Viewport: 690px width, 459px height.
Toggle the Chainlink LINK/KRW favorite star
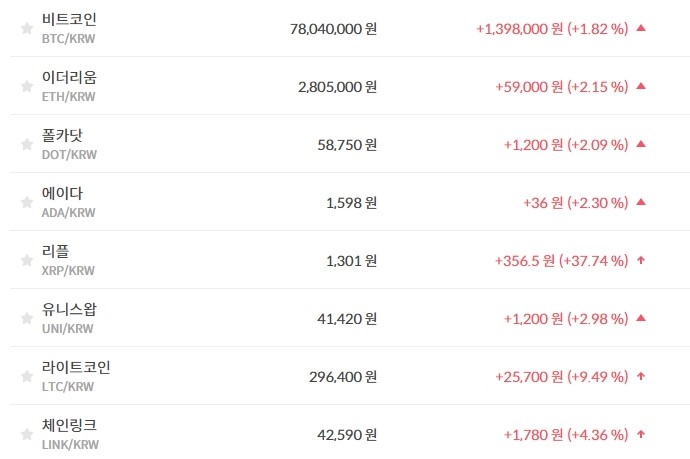[x=27, y=435]
